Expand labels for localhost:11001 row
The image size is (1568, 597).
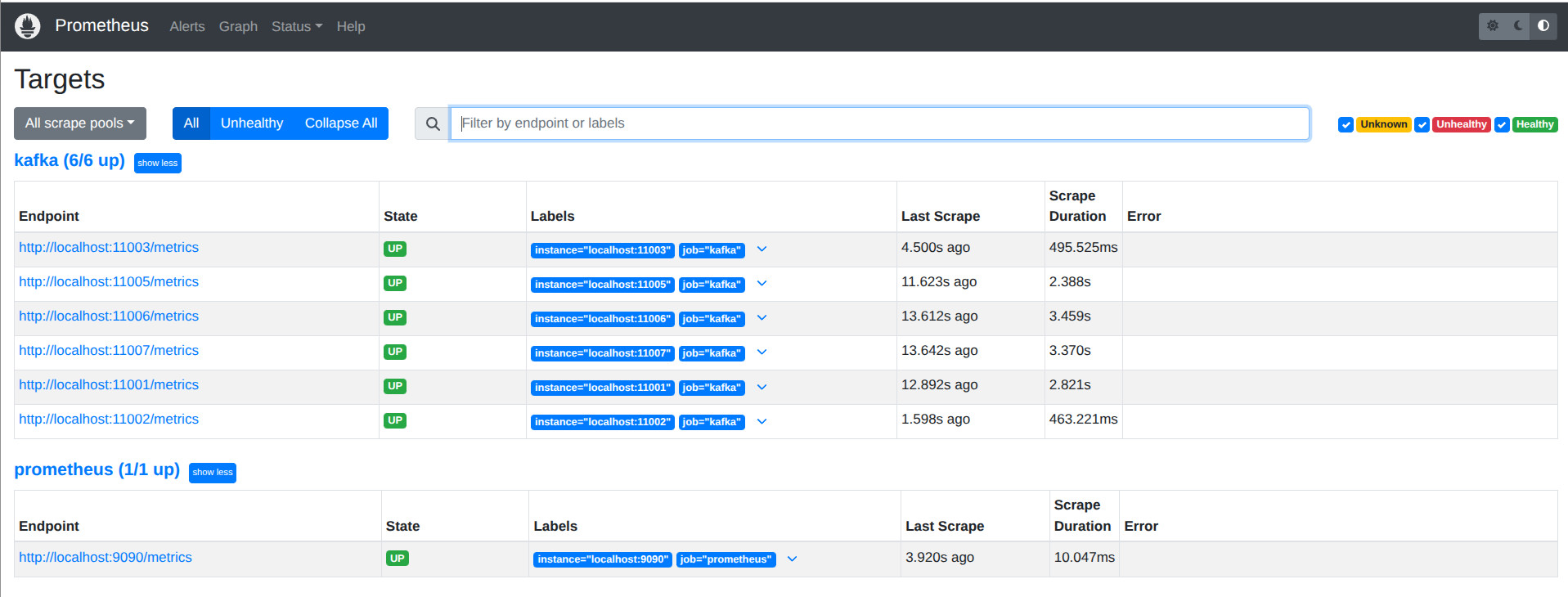(x=762, y=387)
